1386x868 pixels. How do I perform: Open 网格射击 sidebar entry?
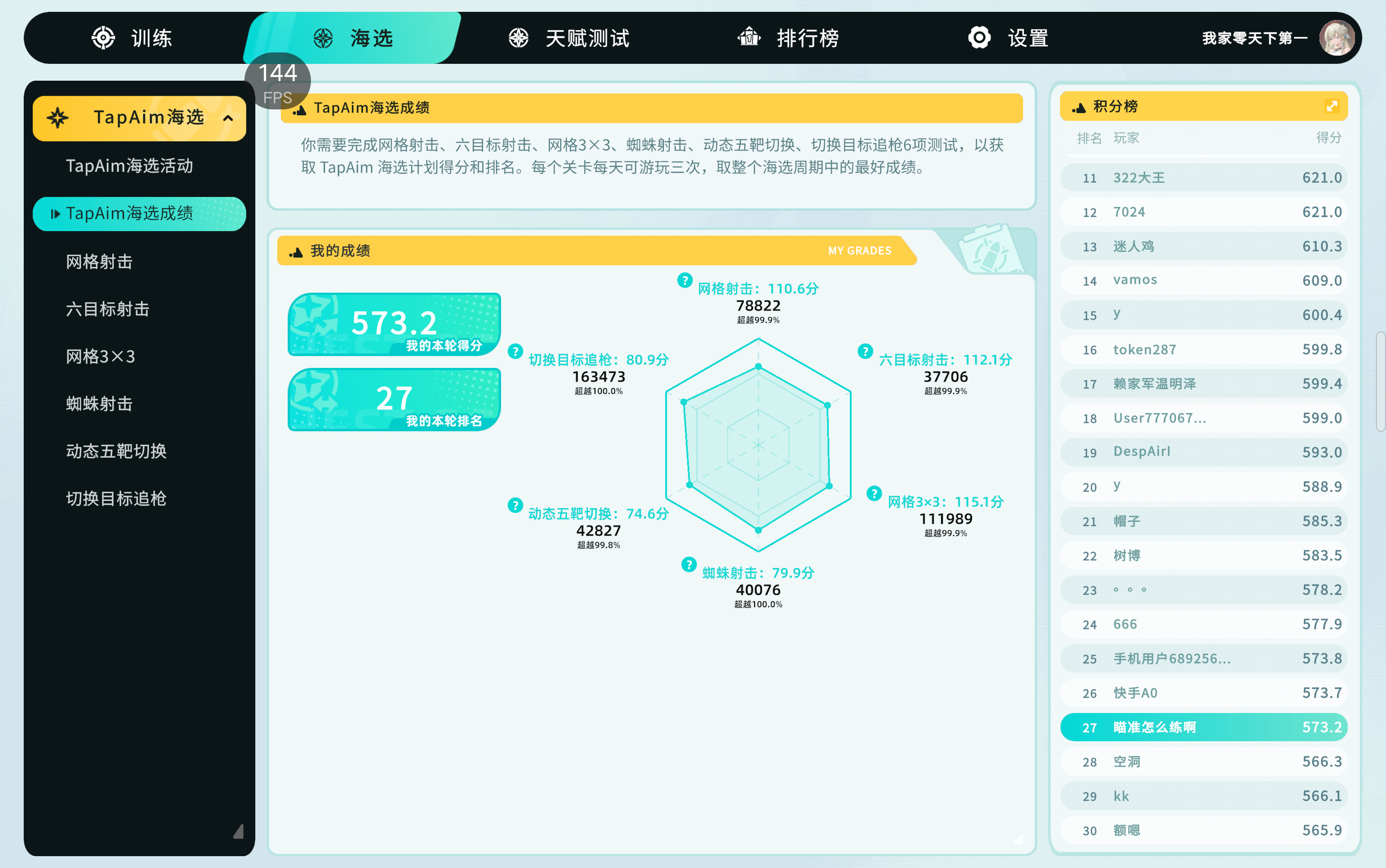[x=99, y=262]
